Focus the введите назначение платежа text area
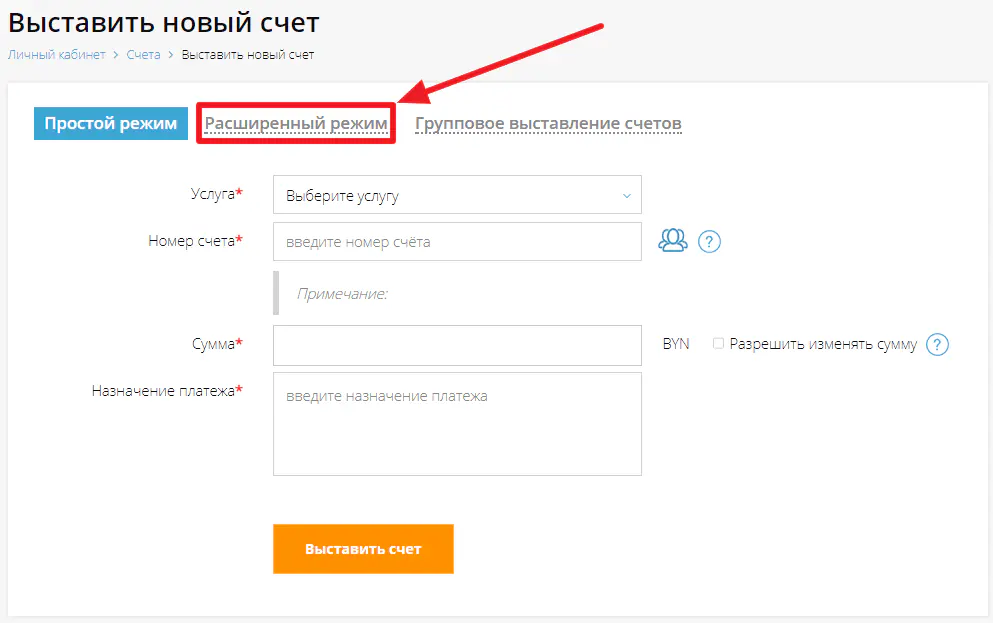This screenshot has height=623, width=993. (457, 424)
